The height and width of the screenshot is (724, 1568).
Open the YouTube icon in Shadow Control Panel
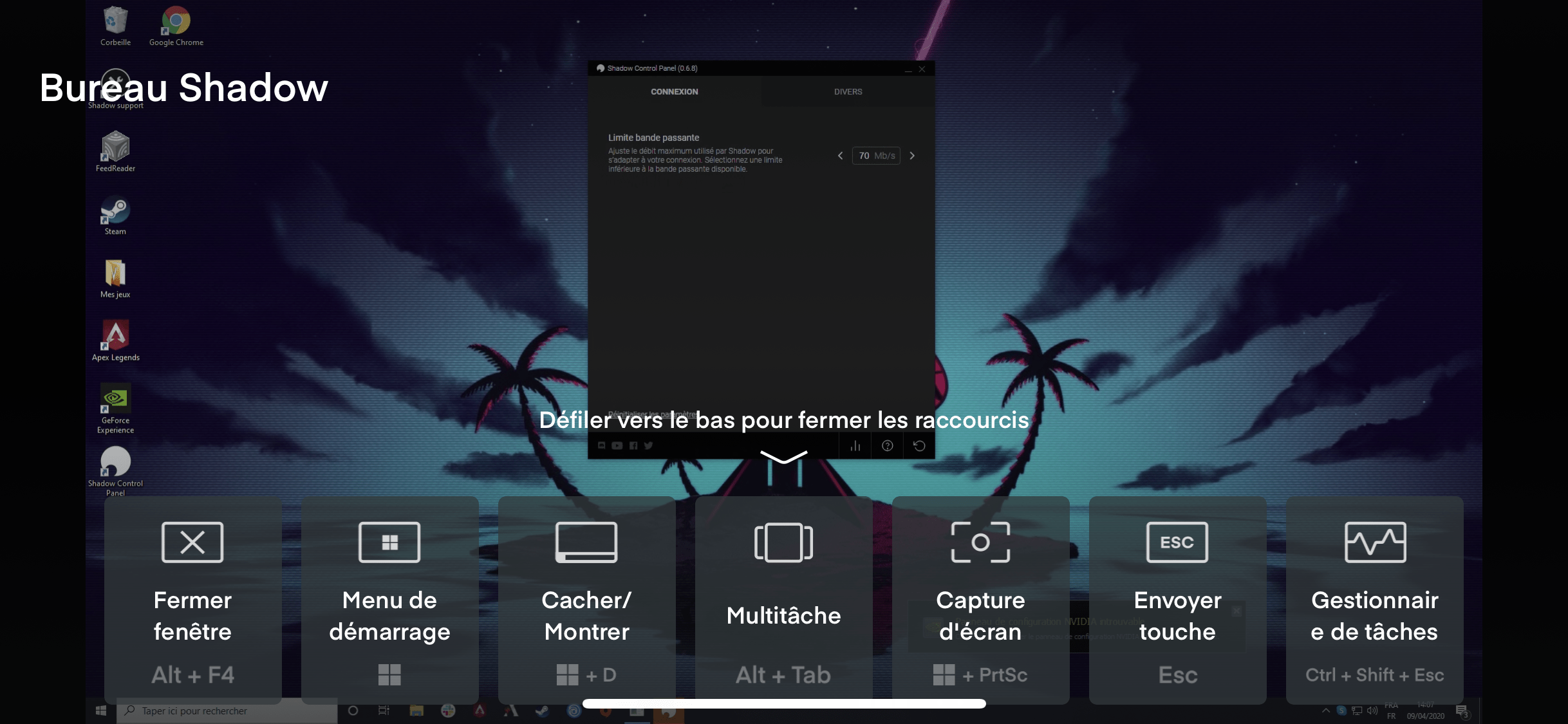617,445
